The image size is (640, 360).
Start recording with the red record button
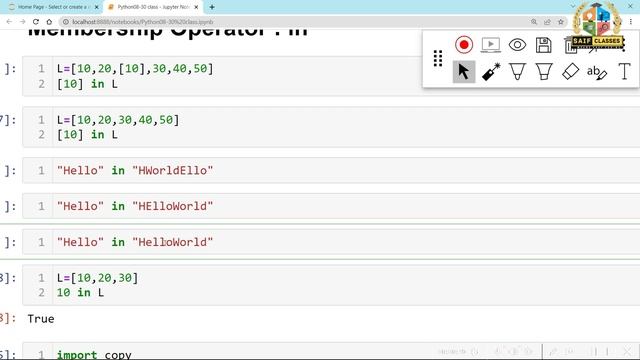point(464,44)
